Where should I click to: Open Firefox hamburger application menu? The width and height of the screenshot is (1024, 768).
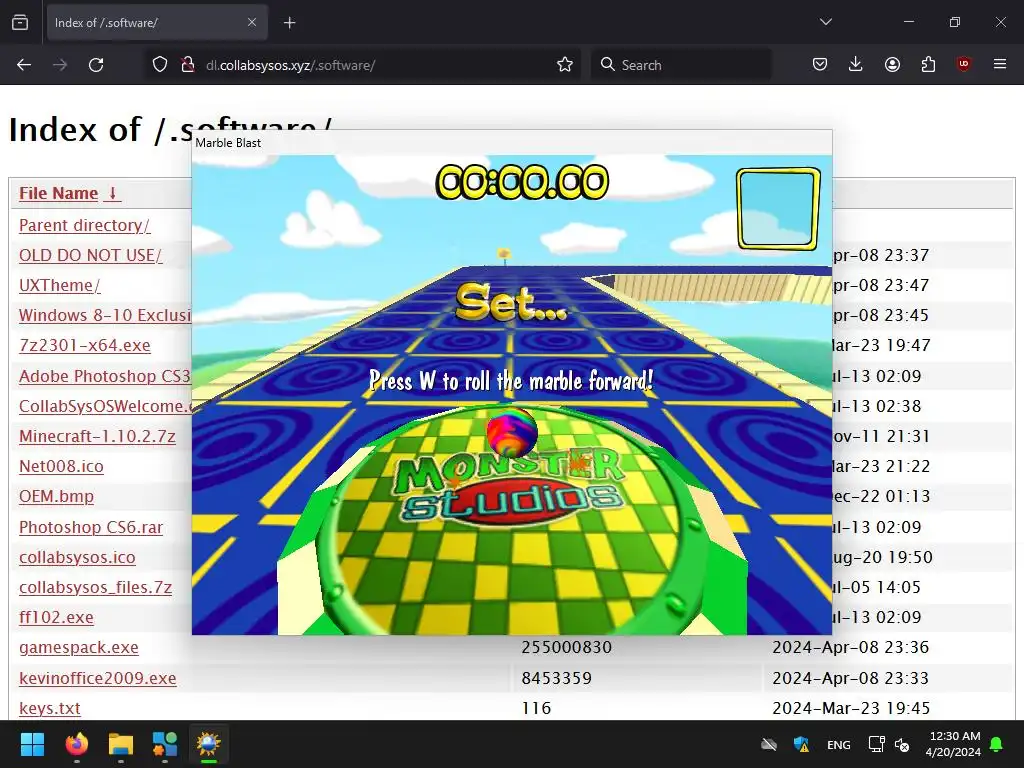tap(1000, 65)
